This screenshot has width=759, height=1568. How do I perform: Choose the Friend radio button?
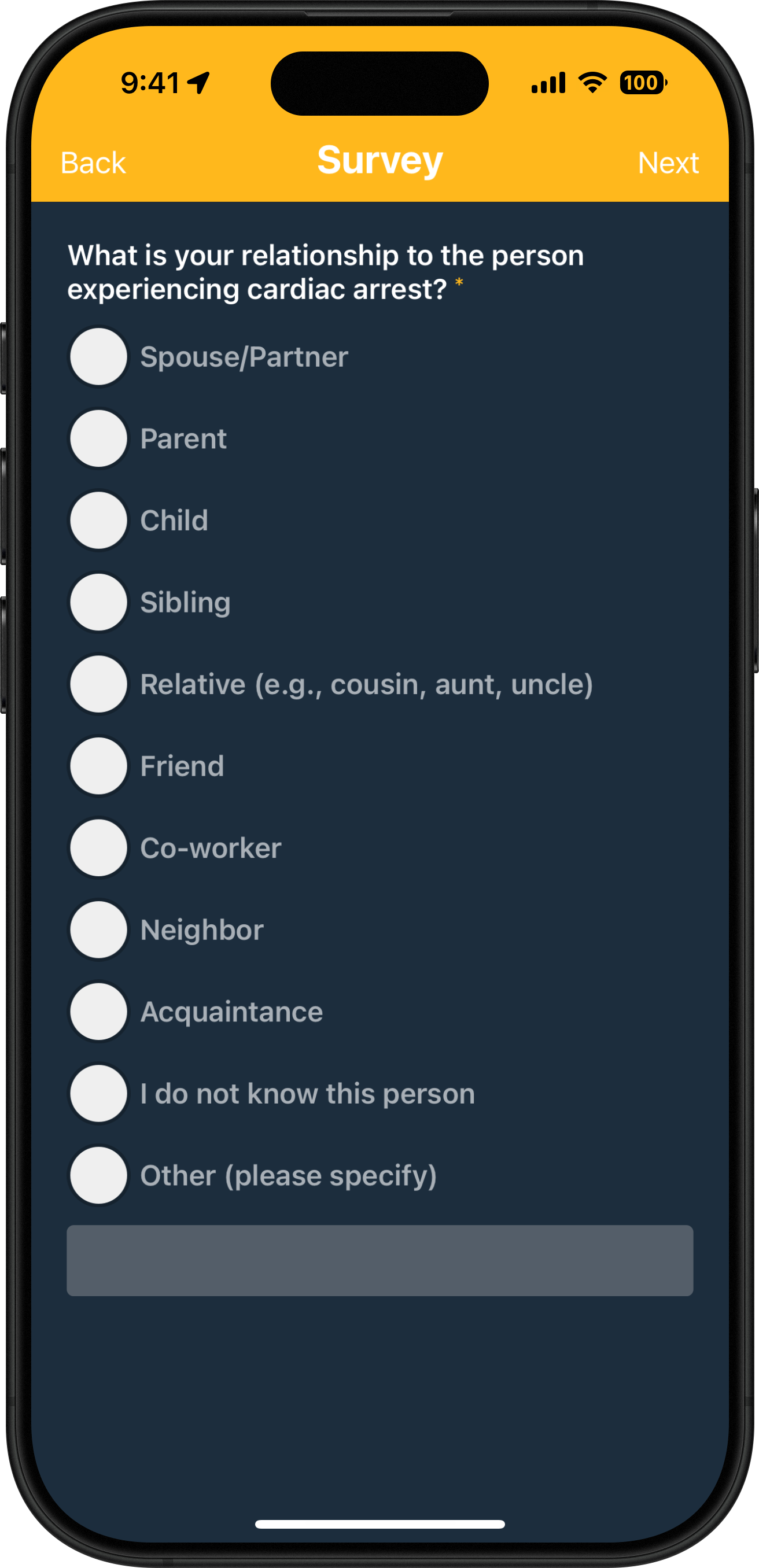(x=98, y=766)
